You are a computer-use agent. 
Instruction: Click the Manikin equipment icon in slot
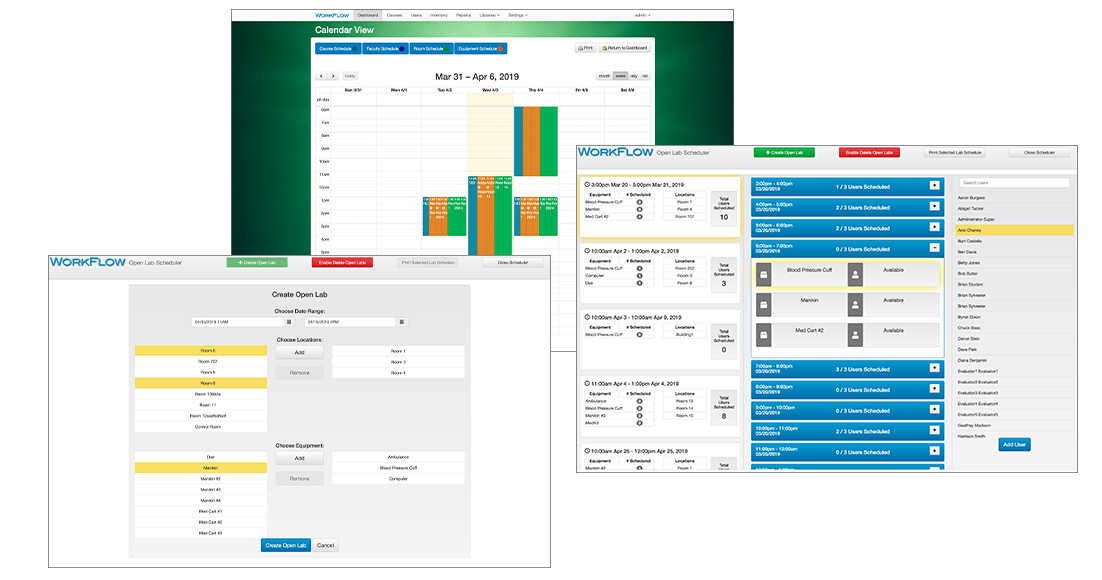tap(763, 305)
